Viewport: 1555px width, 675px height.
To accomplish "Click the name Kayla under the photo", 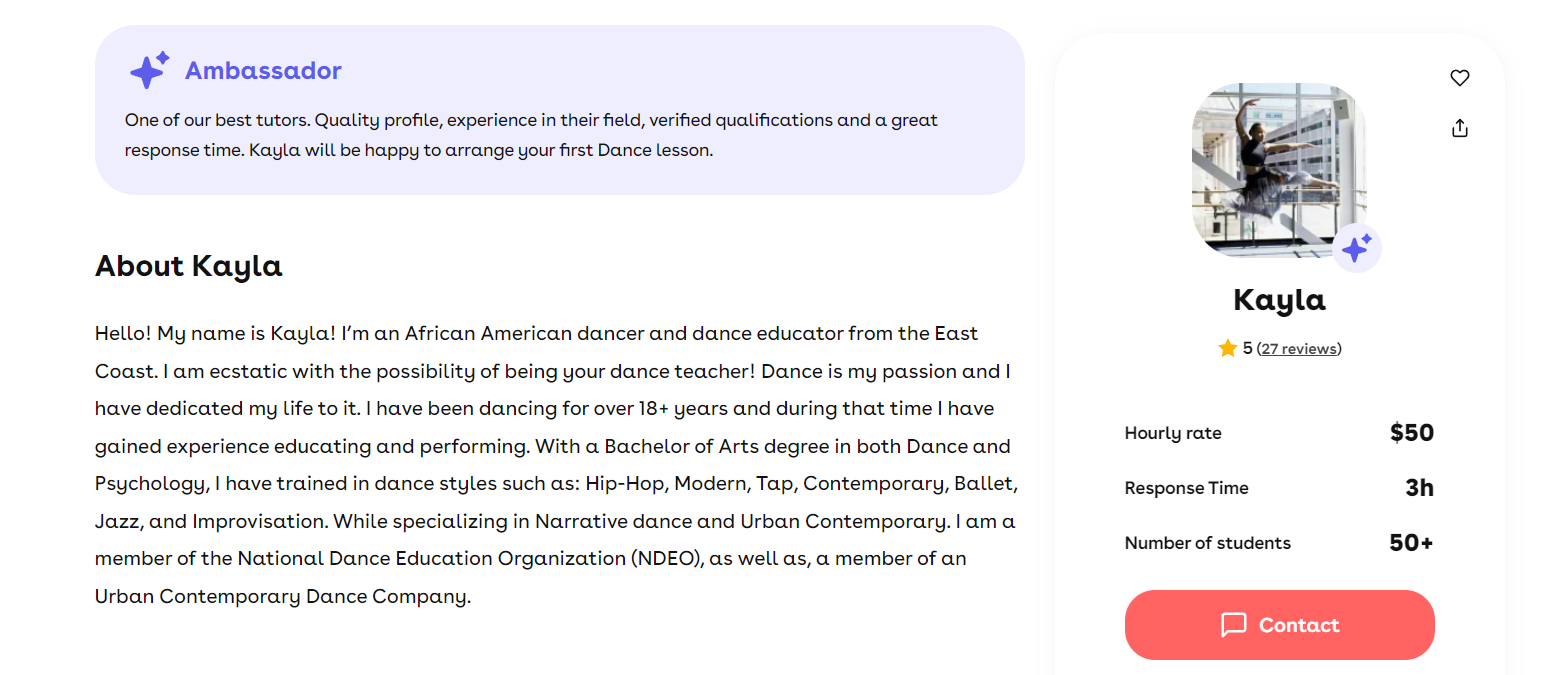I will coord(1279,299).
